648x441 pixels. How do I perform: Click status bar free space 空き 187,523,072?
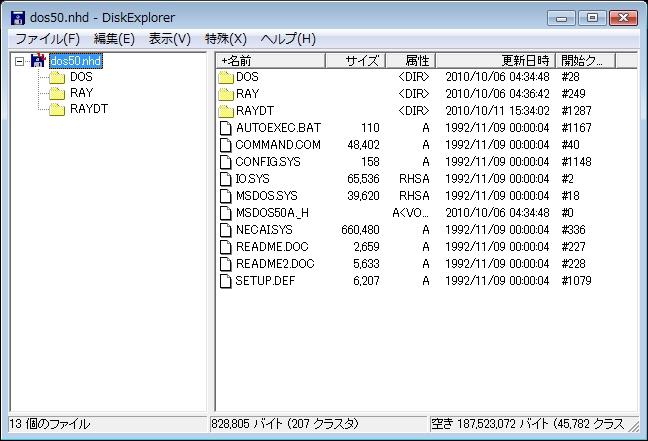pos(528,424)
